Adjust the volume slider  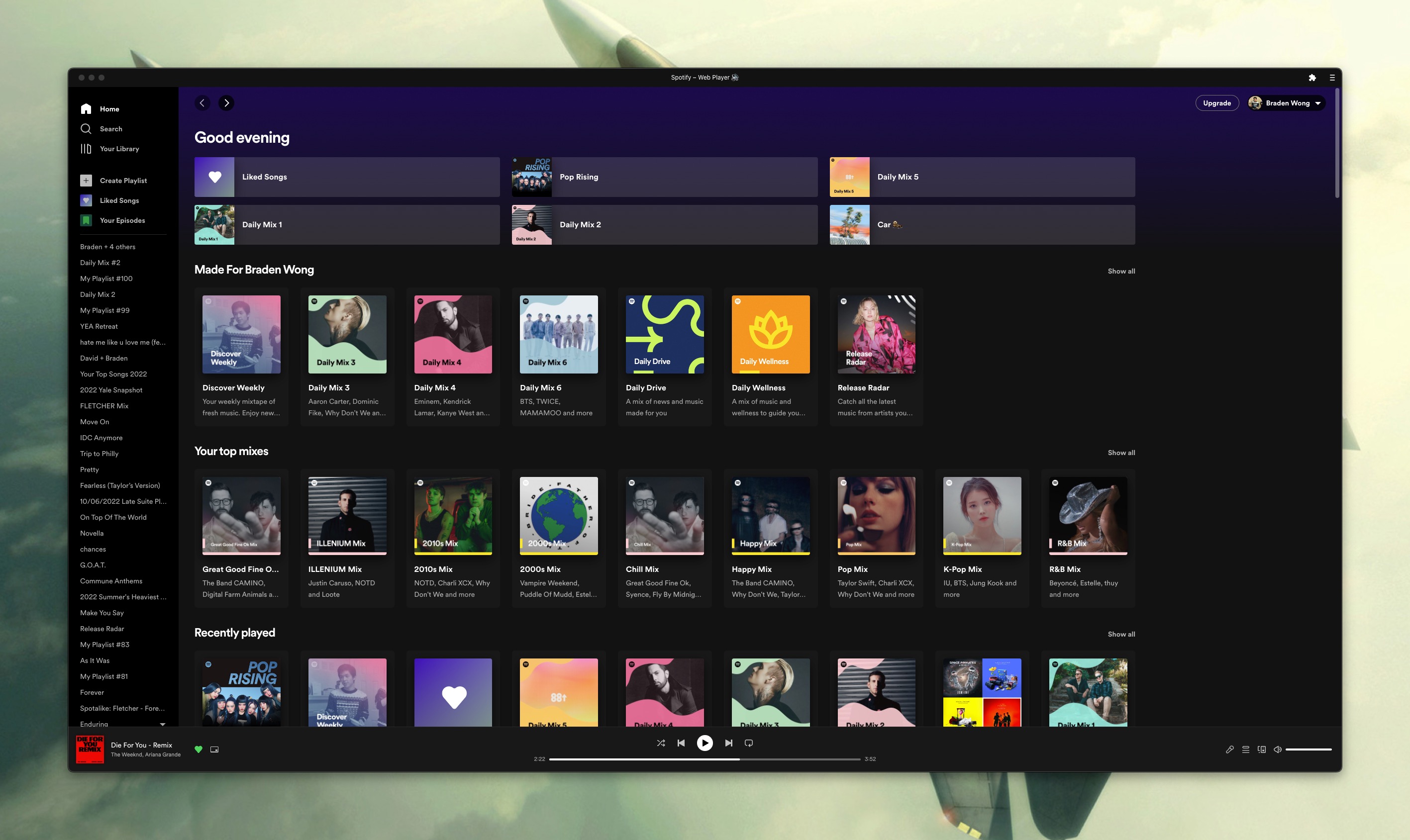(1308, 749)
